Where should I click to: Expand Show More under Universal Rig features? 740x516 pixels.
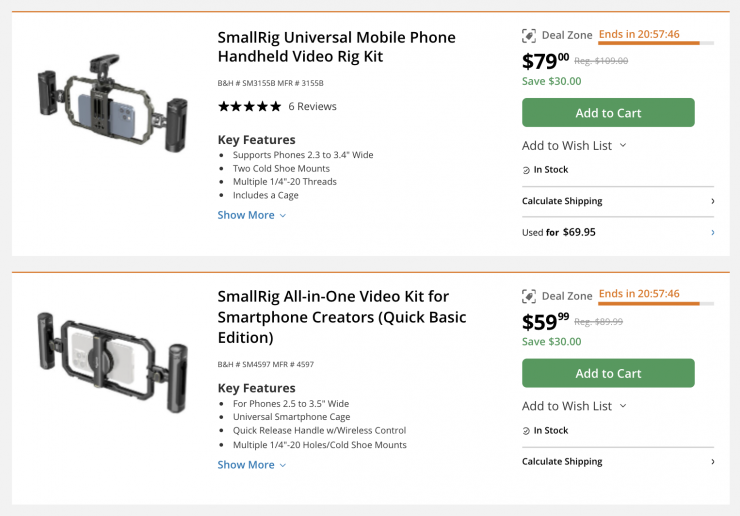click(252, 215)
